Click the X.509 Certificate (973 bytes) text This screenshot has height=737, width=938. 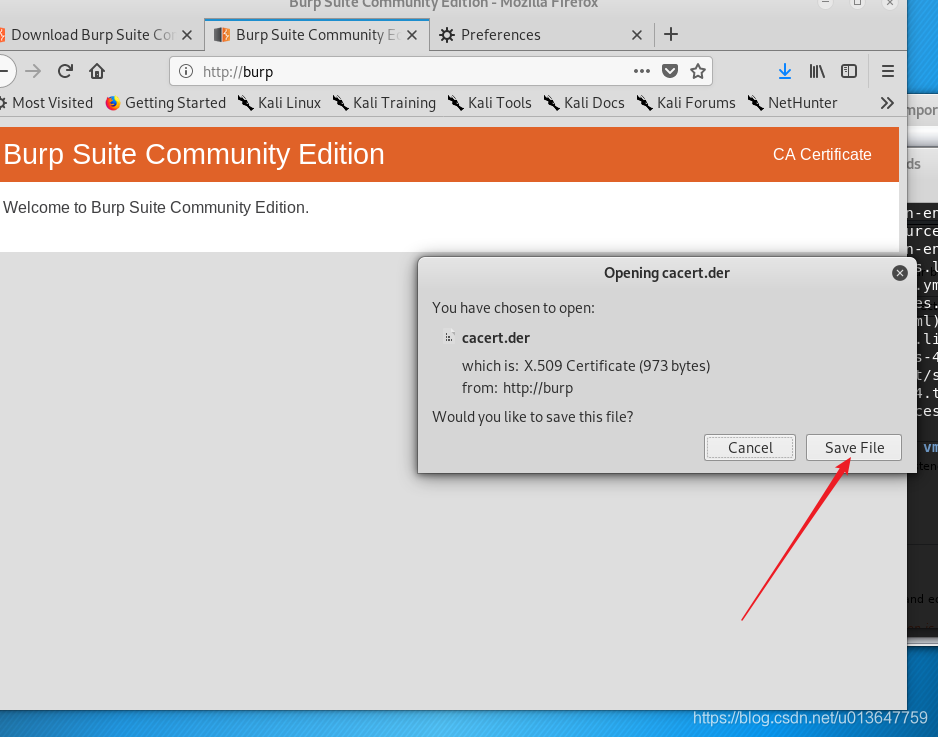point(617,366)
